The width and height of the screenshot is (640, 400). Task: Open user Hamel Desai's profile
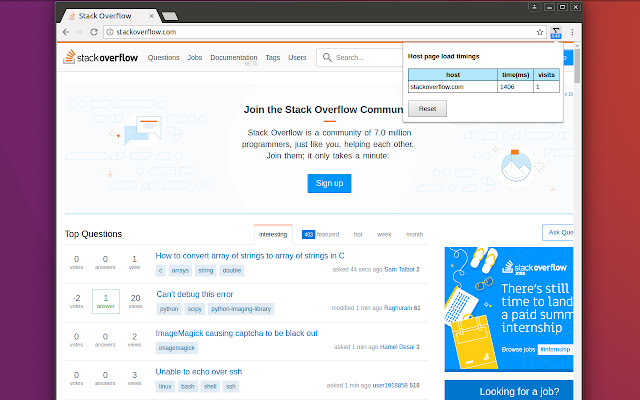tap(397, 347)
